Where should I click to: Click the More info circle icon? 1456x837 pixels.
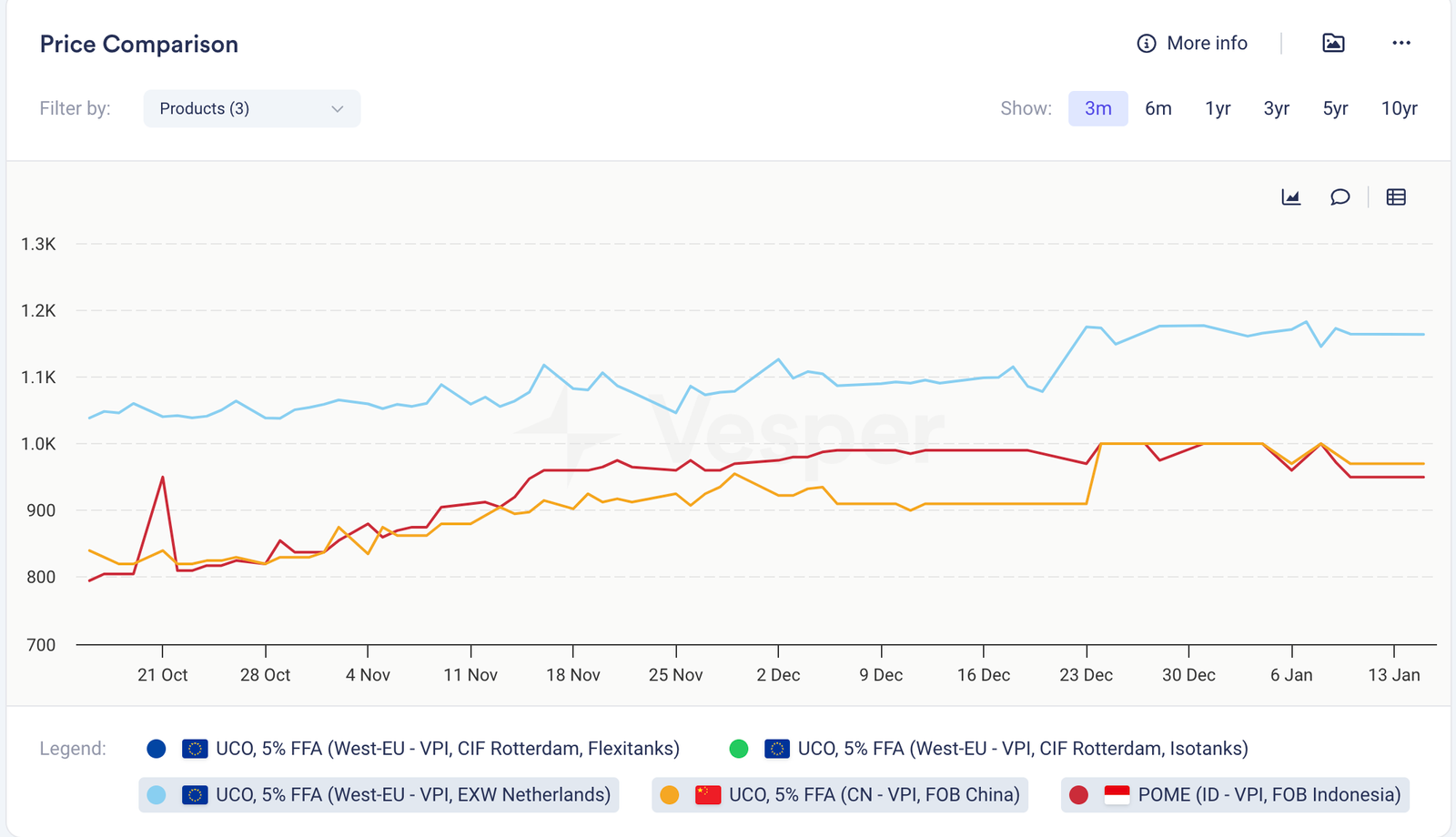coord(1146,44)
